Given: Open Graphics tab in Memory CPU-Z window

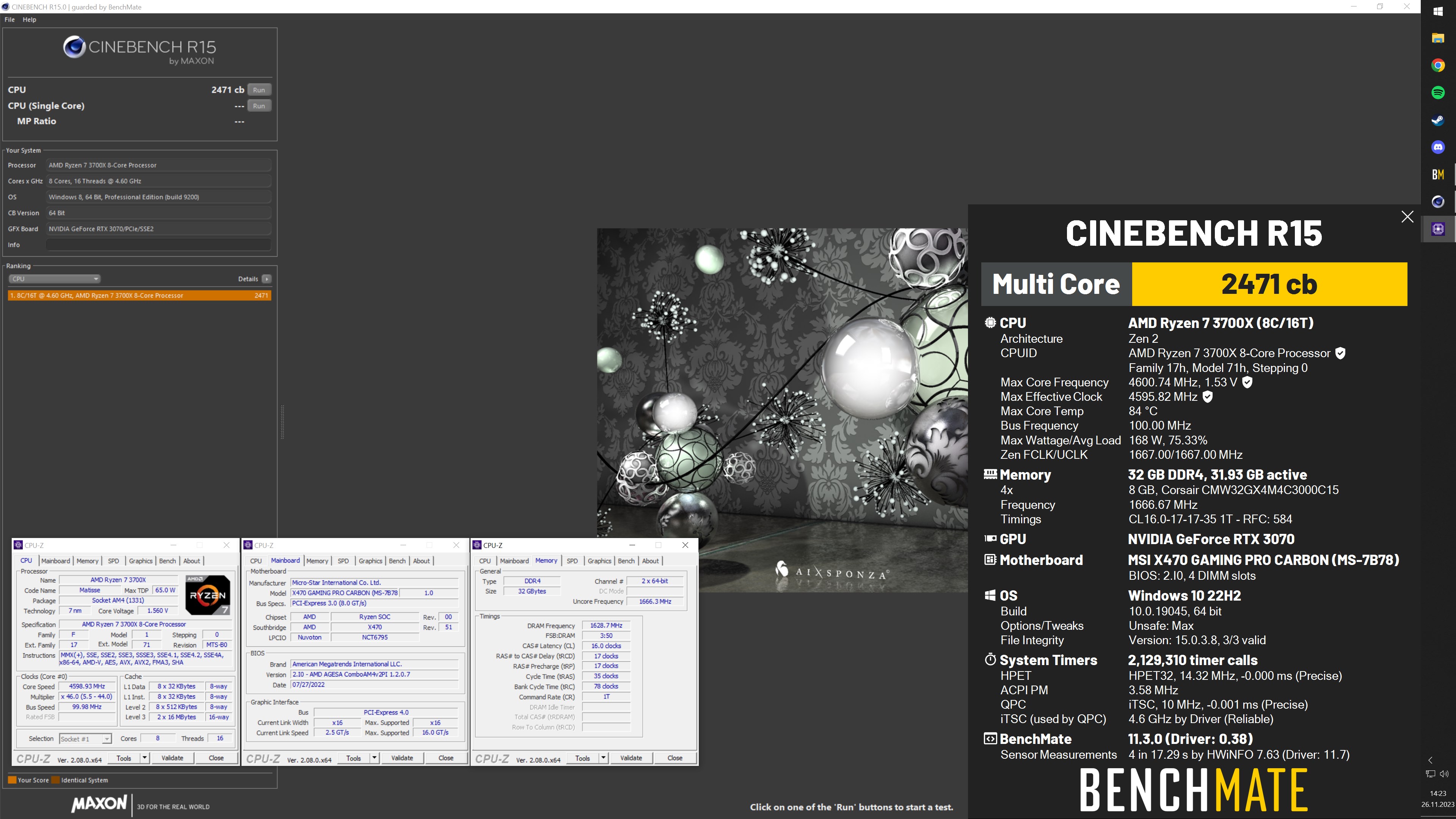Looking at the screenshot, I should (599, 561).
